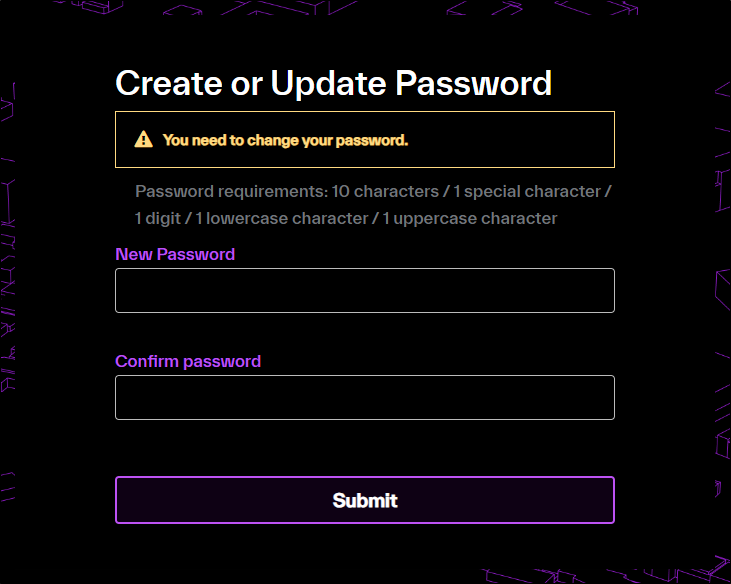
Task: Select the "Create or Update Password" heading
Action: [333, 82]
